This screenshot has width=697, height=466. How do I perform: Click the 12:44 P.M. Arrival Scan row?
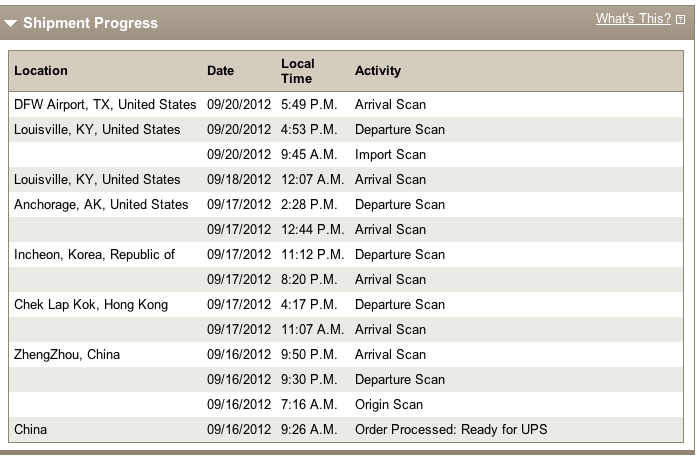pyautogui.click(x=346, y=229)
